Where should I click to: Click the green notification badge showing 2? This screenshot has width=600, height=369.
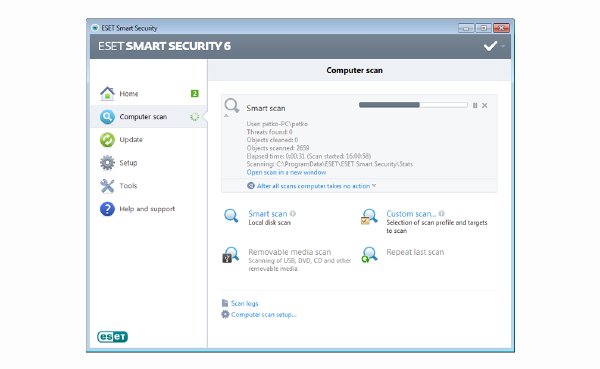point(194,93)
